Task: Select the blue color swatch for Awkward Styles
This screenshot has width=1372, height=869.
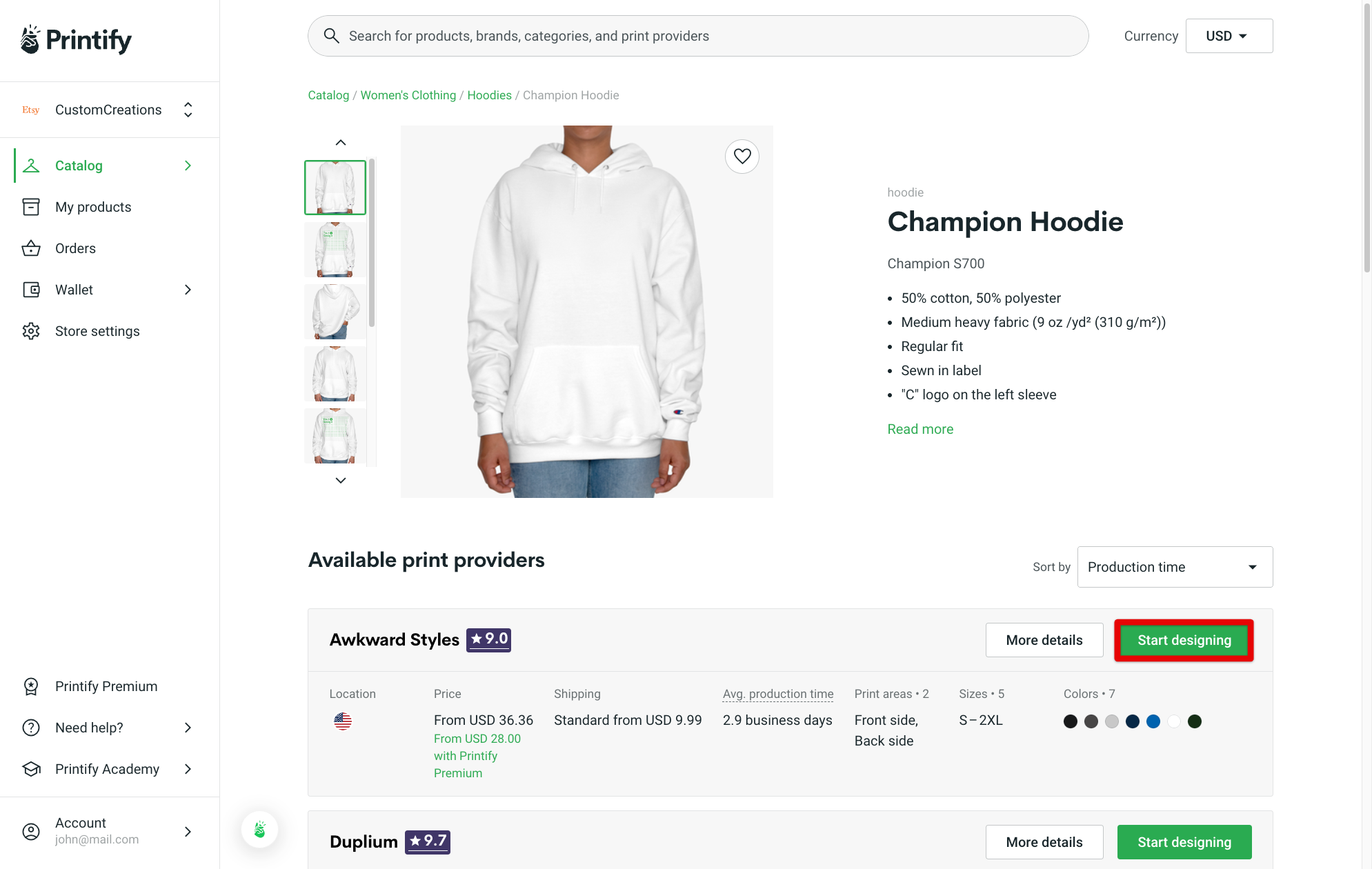Action: [1153, 721]
